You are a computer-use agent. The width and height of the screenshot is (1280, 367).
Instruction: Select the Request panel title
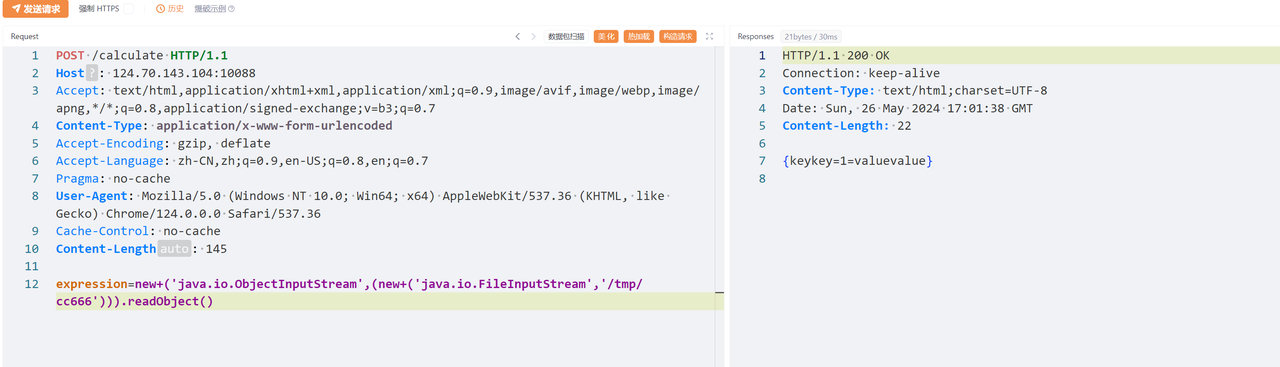(x=25, y=36)
